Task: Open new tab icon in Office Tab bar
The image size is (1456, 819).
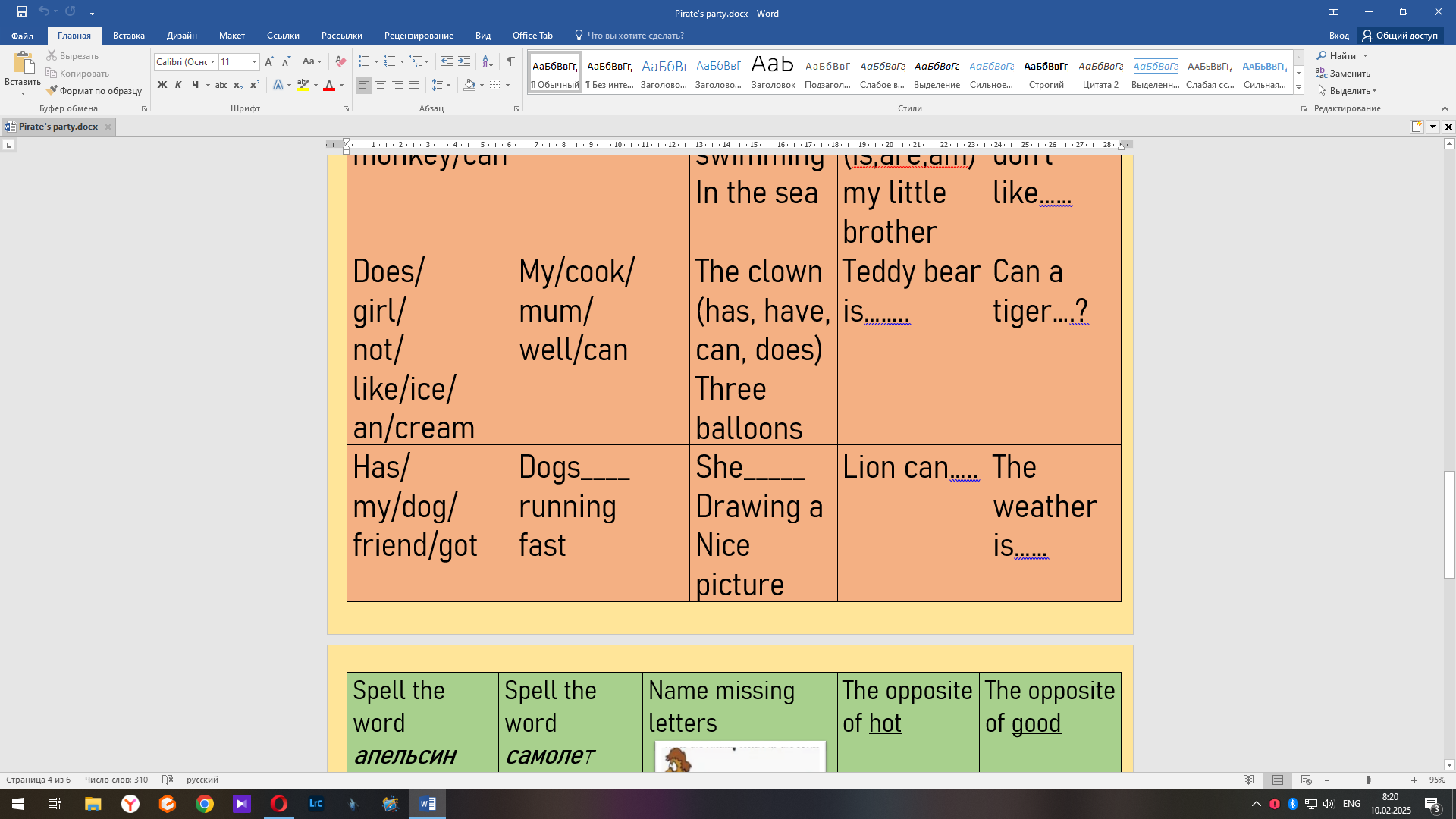Action: (x=1417, y=127)
